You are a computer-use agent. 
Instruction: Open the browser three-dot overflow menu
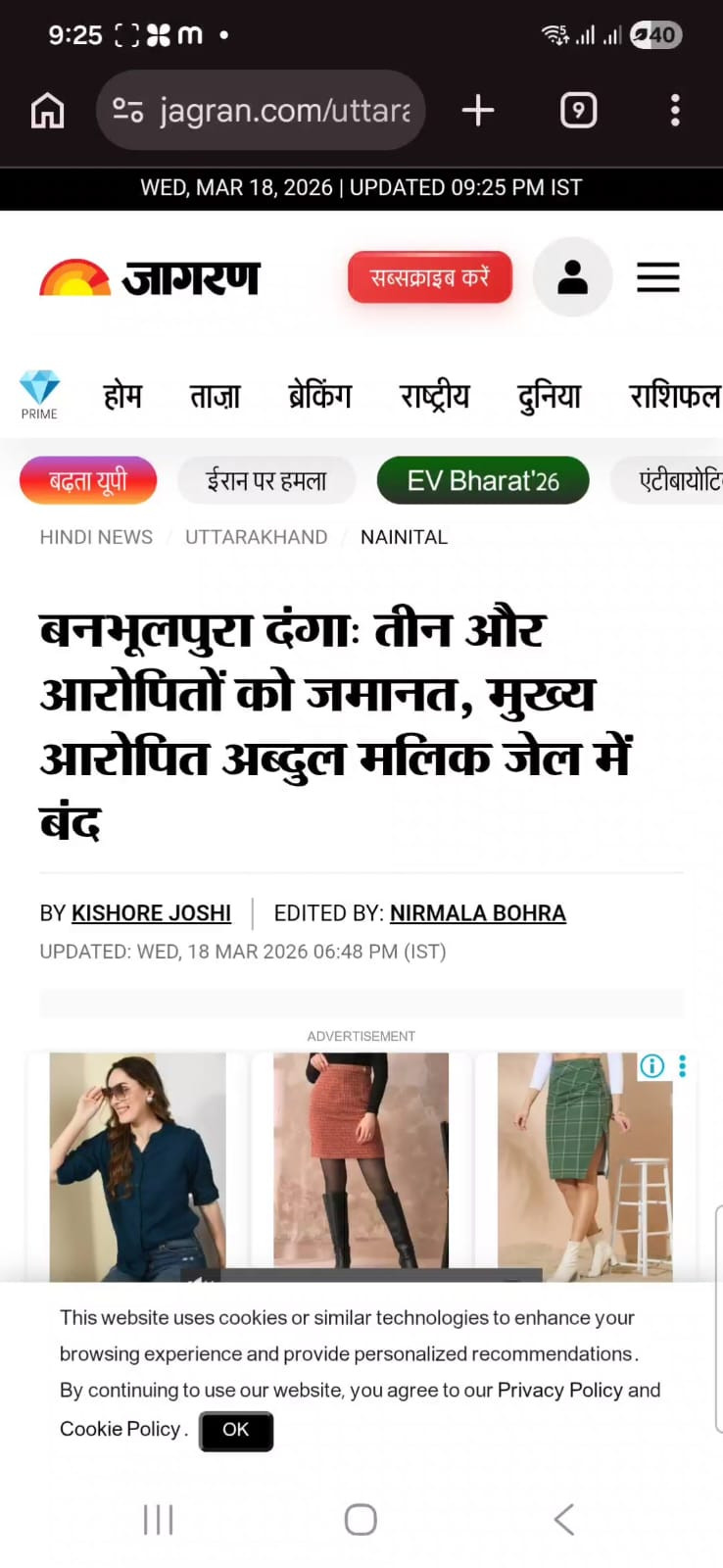(x=675, y=111)
